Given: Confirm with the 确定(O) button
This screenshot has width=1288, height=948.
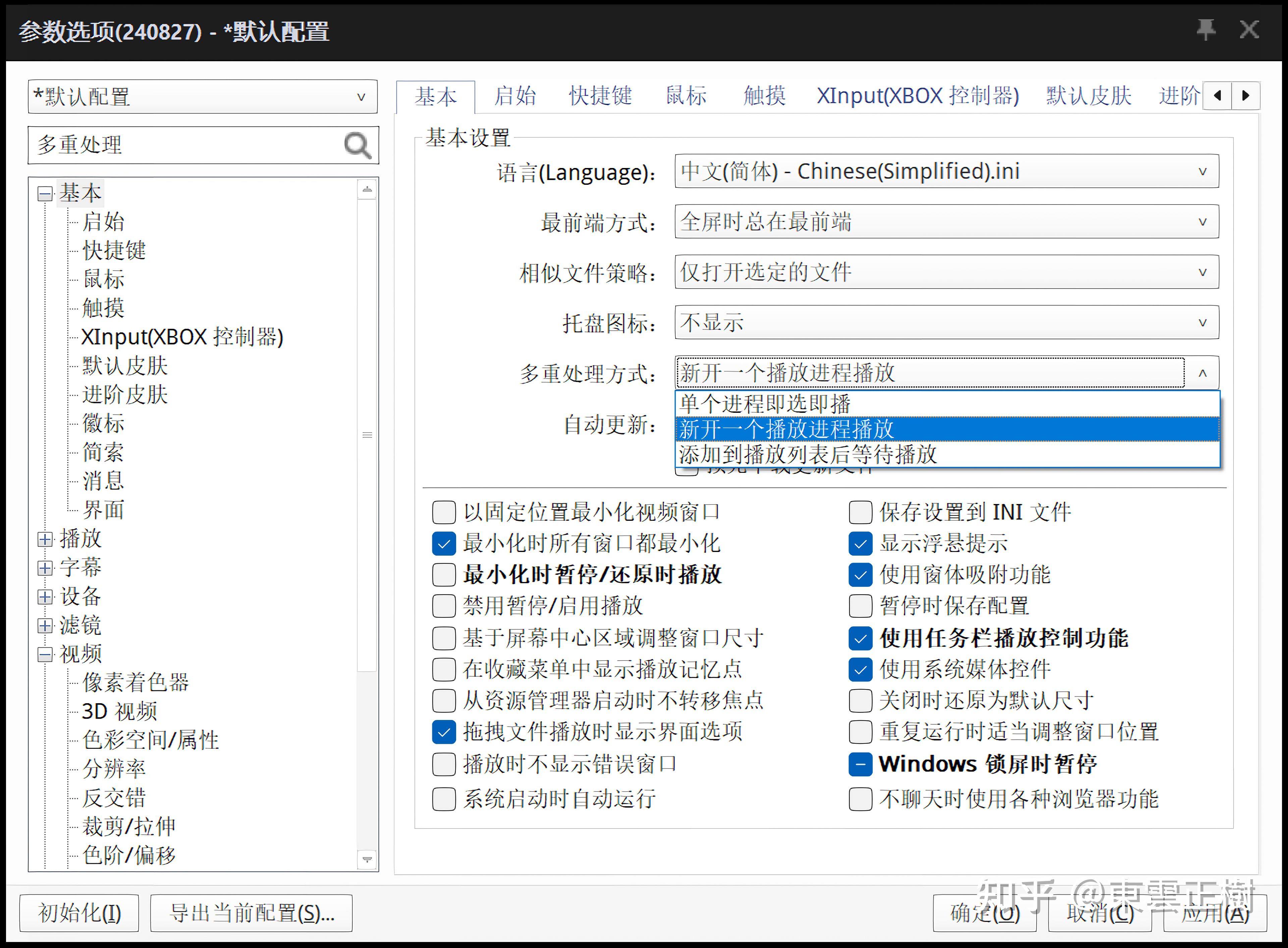Looking at the screenshot, I should [x=985, y=913].
